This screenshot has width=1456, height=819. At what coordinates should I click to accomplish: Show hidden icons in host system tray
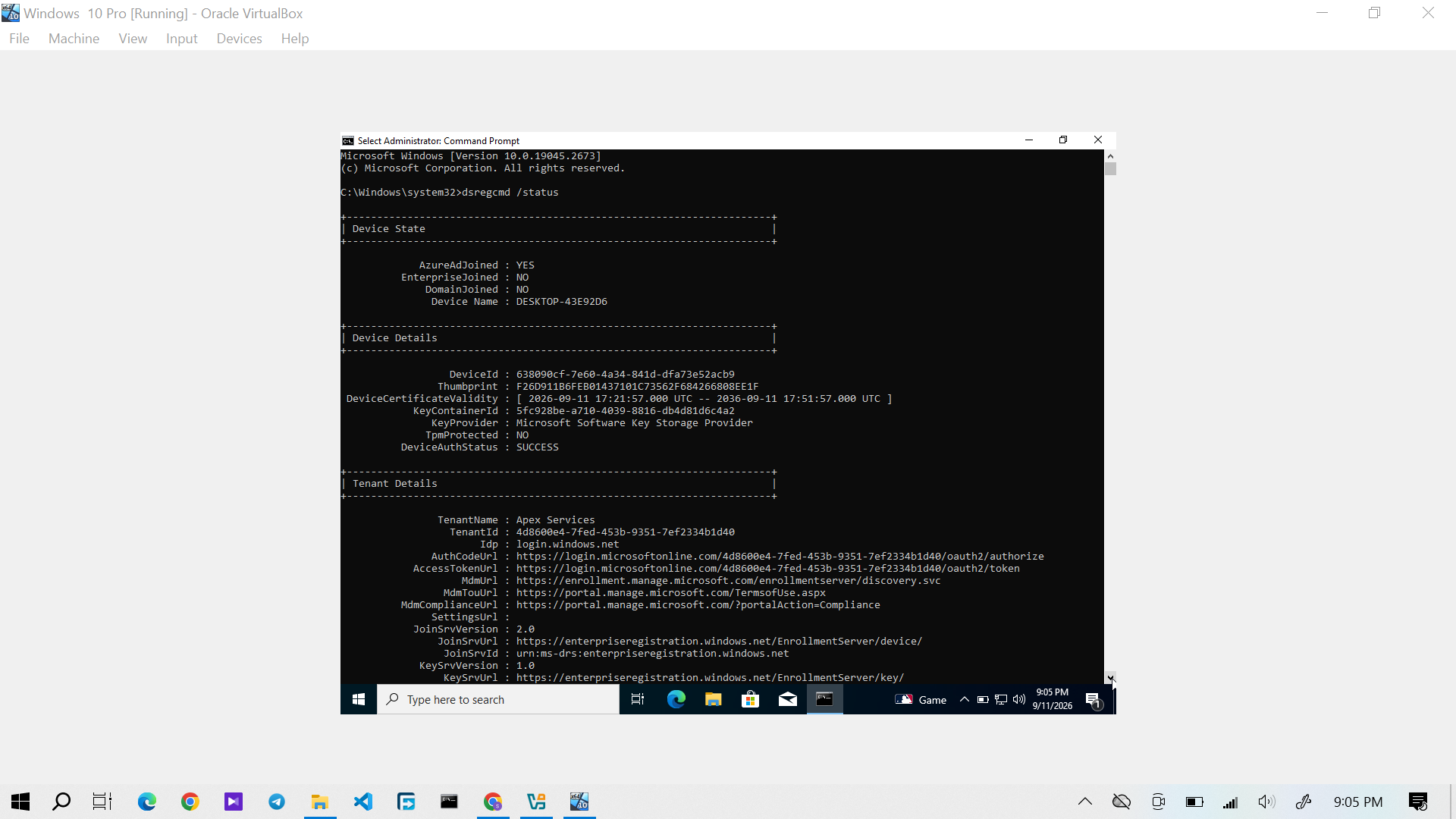coord(1085,802)
